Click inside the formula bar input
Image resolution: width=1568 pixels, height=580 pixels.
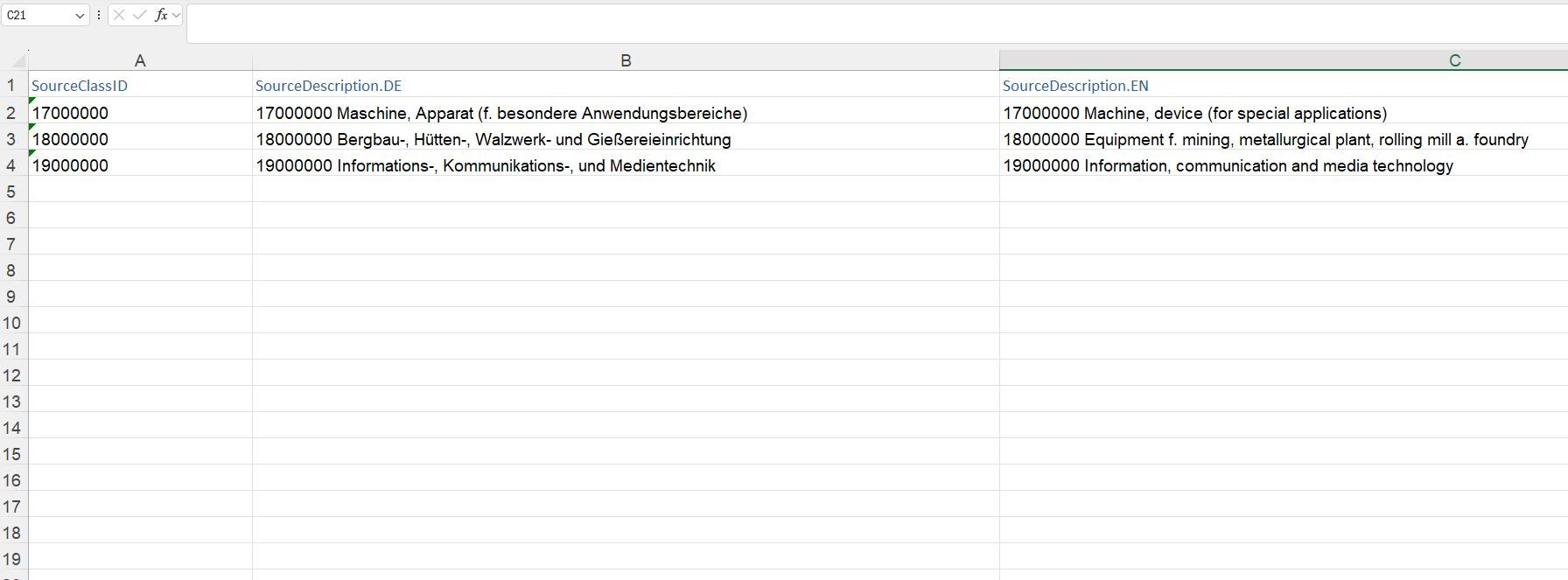click(x=875, y=24)
